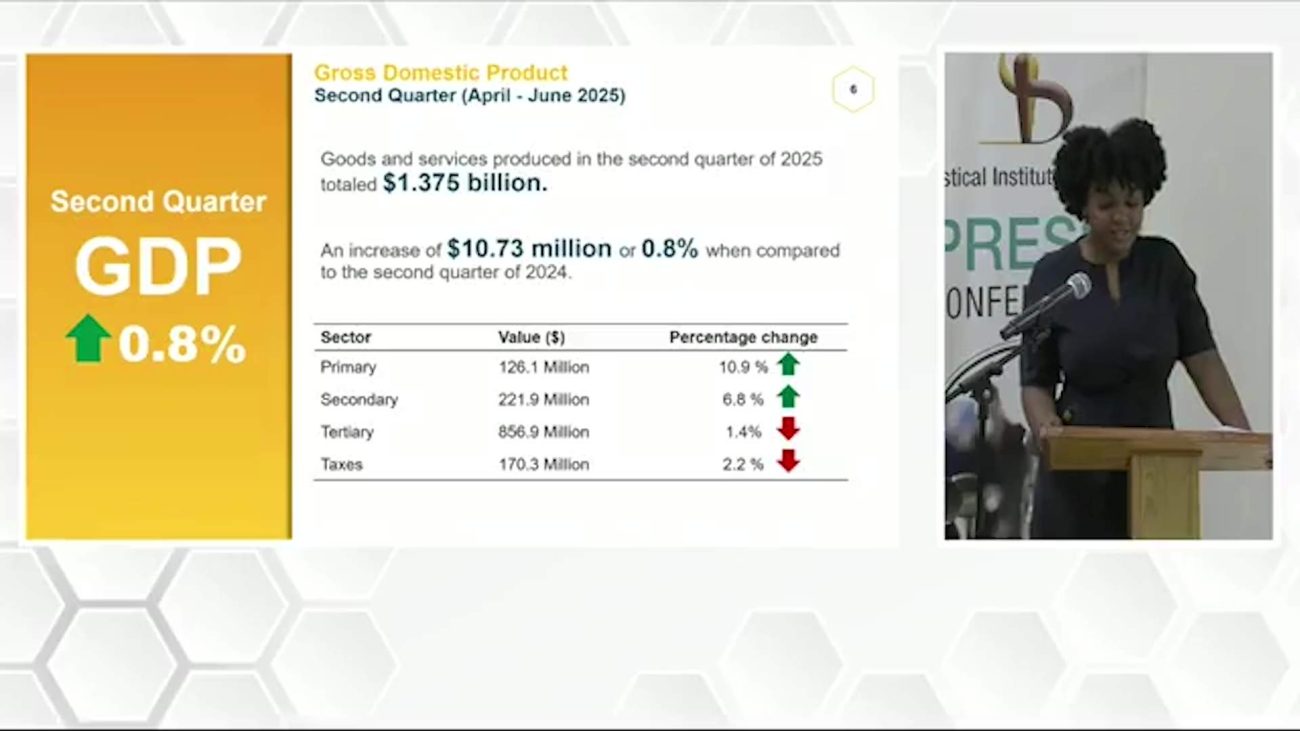Select the 'Value ($)' column header
The height and width of the screenshot is (731, 1300).
pyautogui.click(x=531, y=337)
